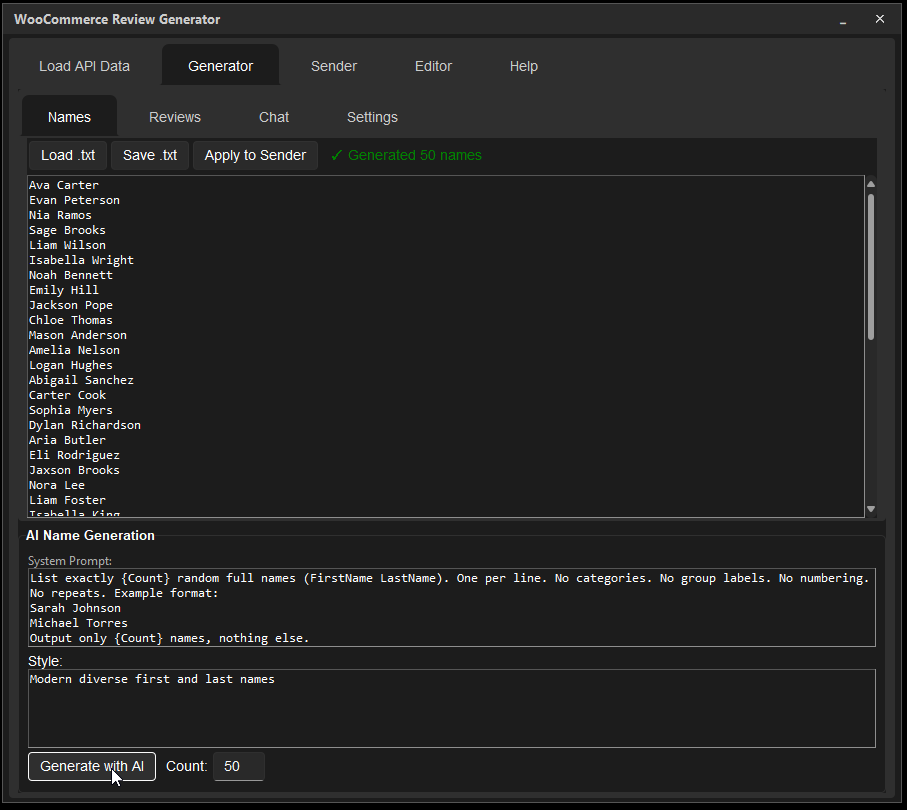907x810 pixels.
Task: Open the Settings sub-tab
Action: click(372, 117)
